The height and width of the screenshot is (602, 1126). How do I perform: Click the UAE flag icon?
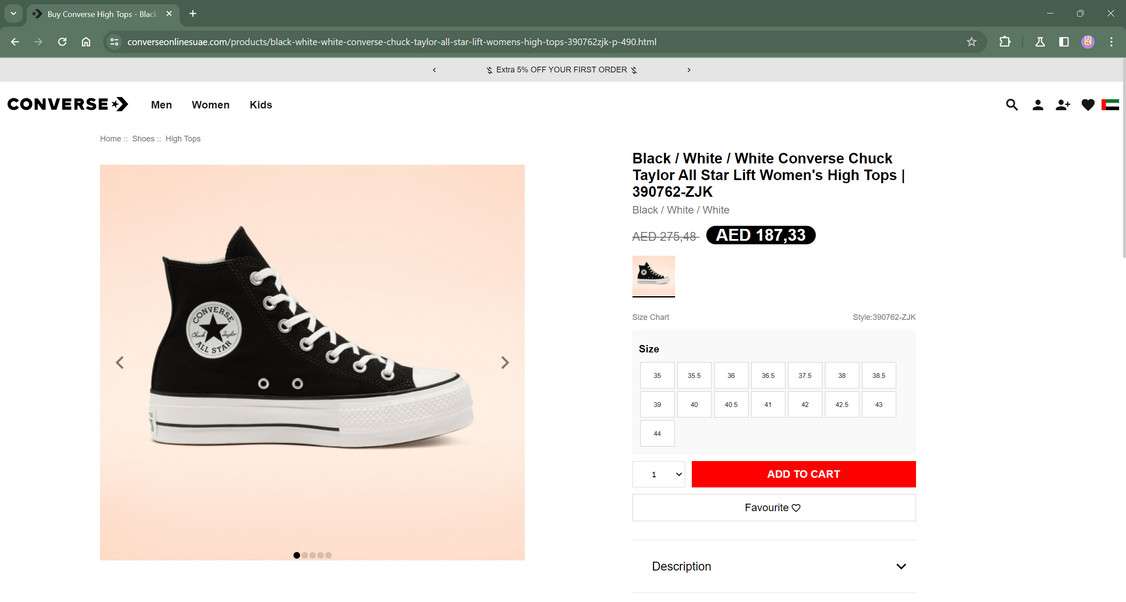(x=1110, y=105)
